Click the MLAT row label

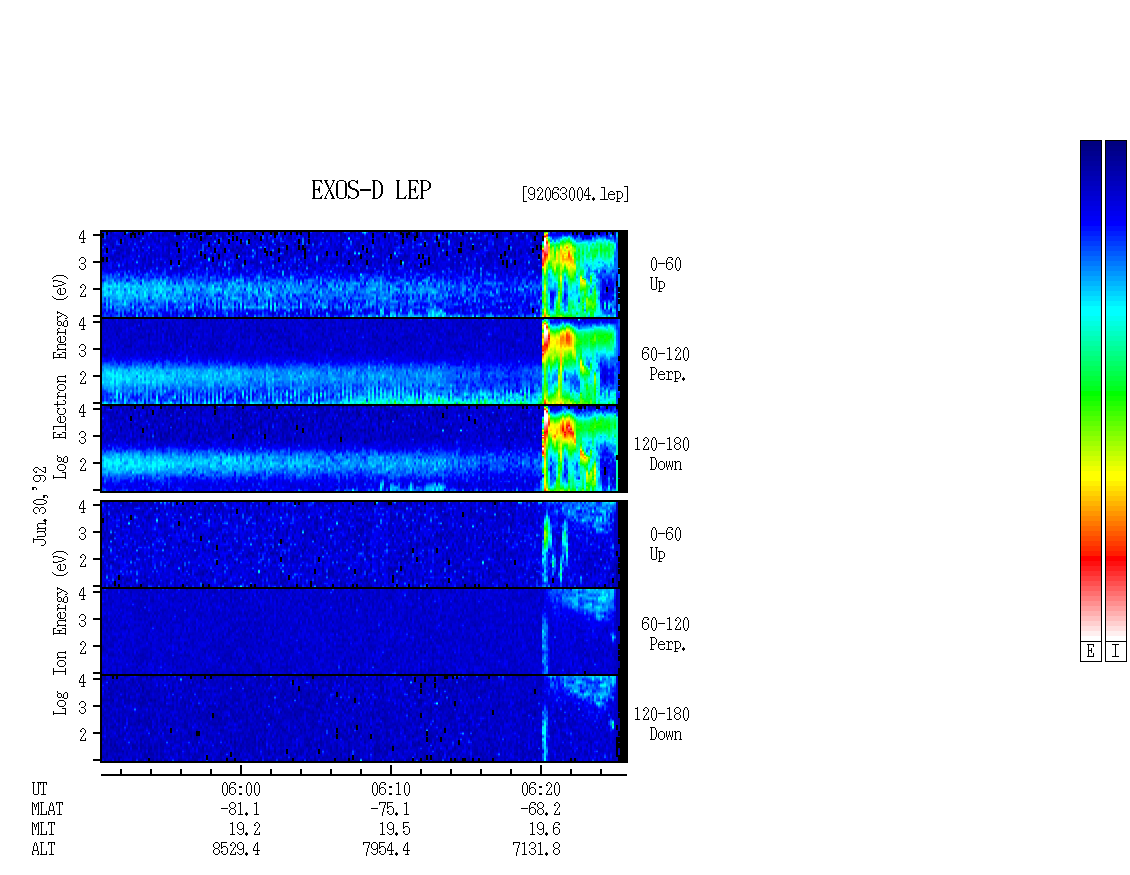47,809
